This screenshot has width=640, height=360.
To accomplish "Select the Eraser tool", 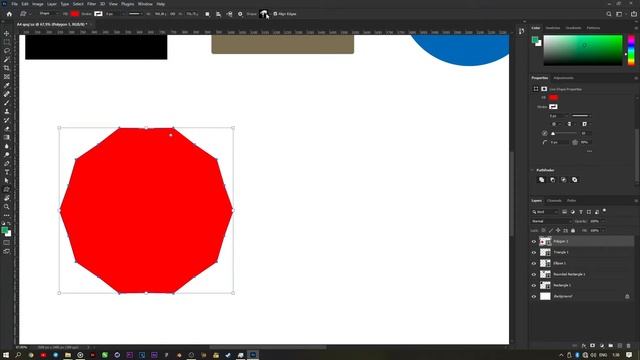I will pyautogui.click(x=7, y=129).
